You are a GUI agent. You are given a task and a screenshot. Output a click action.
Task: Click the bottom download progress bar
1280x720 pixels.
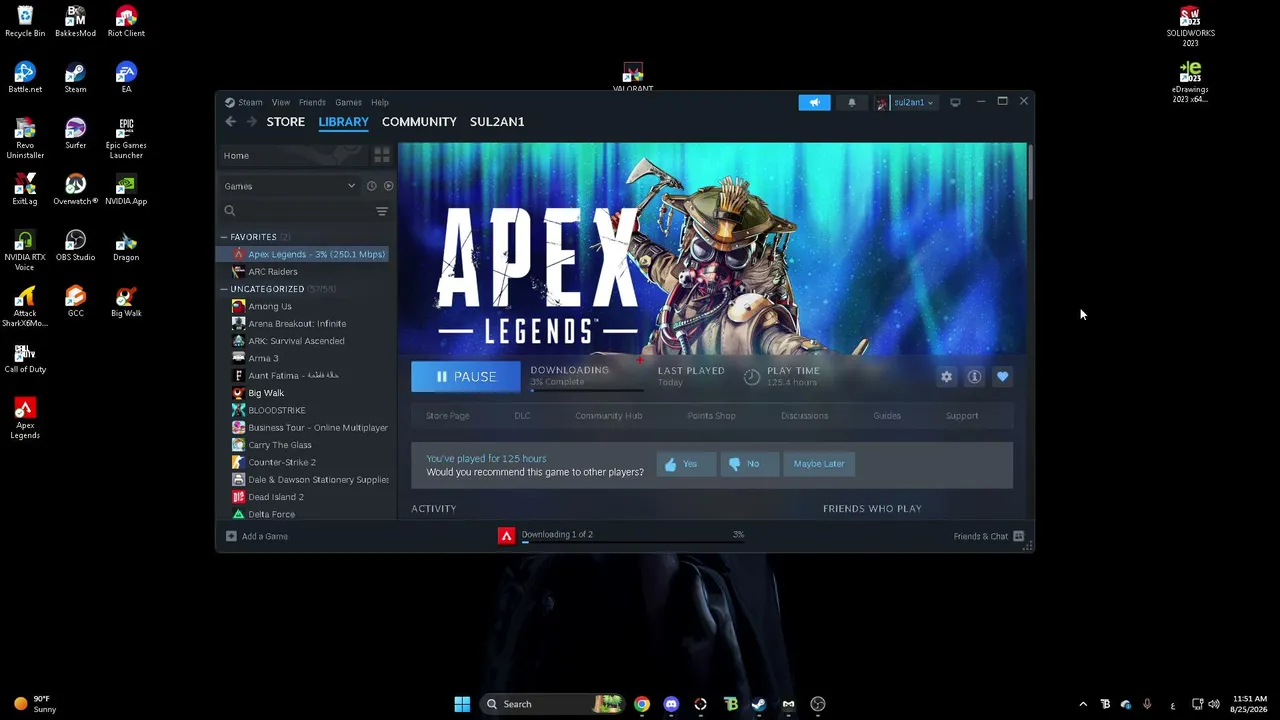(x=633, y=542)
